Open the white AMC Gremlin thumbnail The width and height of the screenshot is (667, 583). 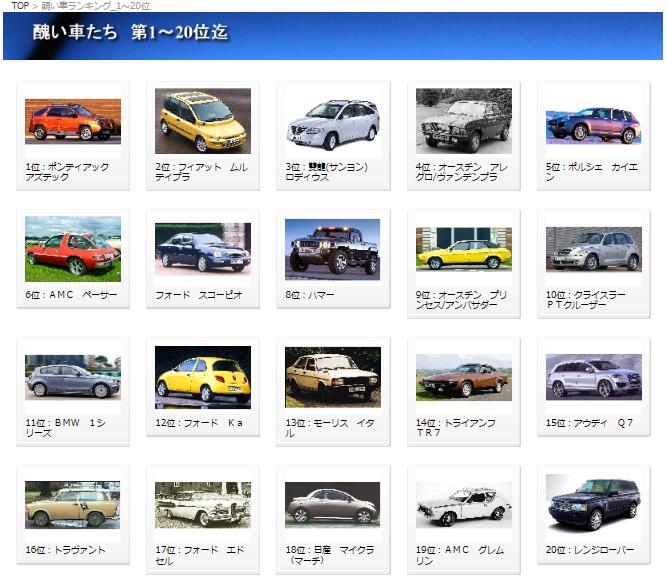pos(464,505)
